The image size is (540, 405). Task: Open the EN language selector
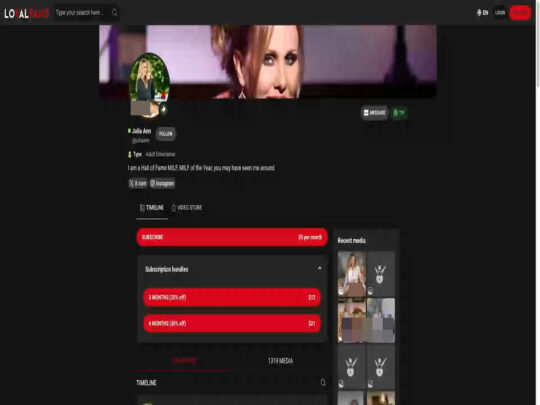coord(482,13)
